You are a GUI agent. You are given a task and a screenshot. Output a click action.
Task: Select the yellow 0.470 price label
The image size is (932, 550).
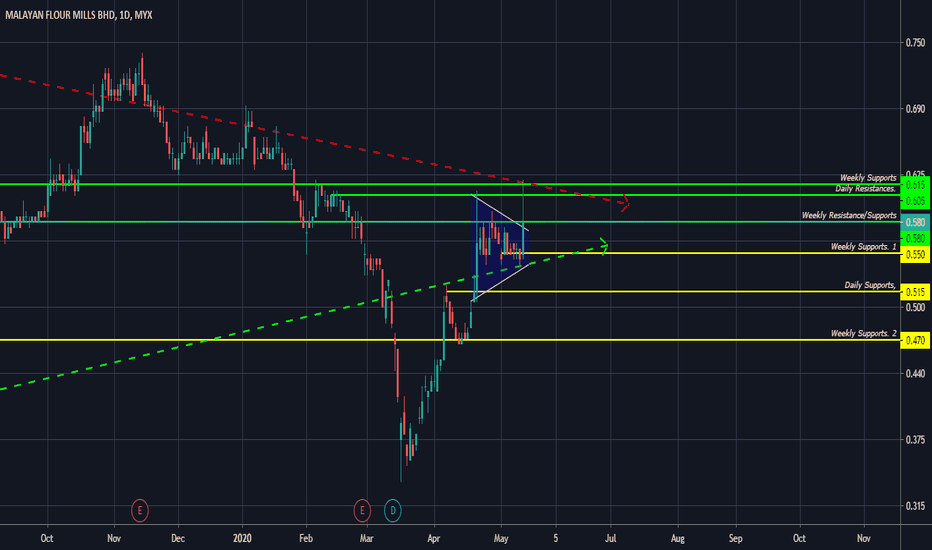915,341
